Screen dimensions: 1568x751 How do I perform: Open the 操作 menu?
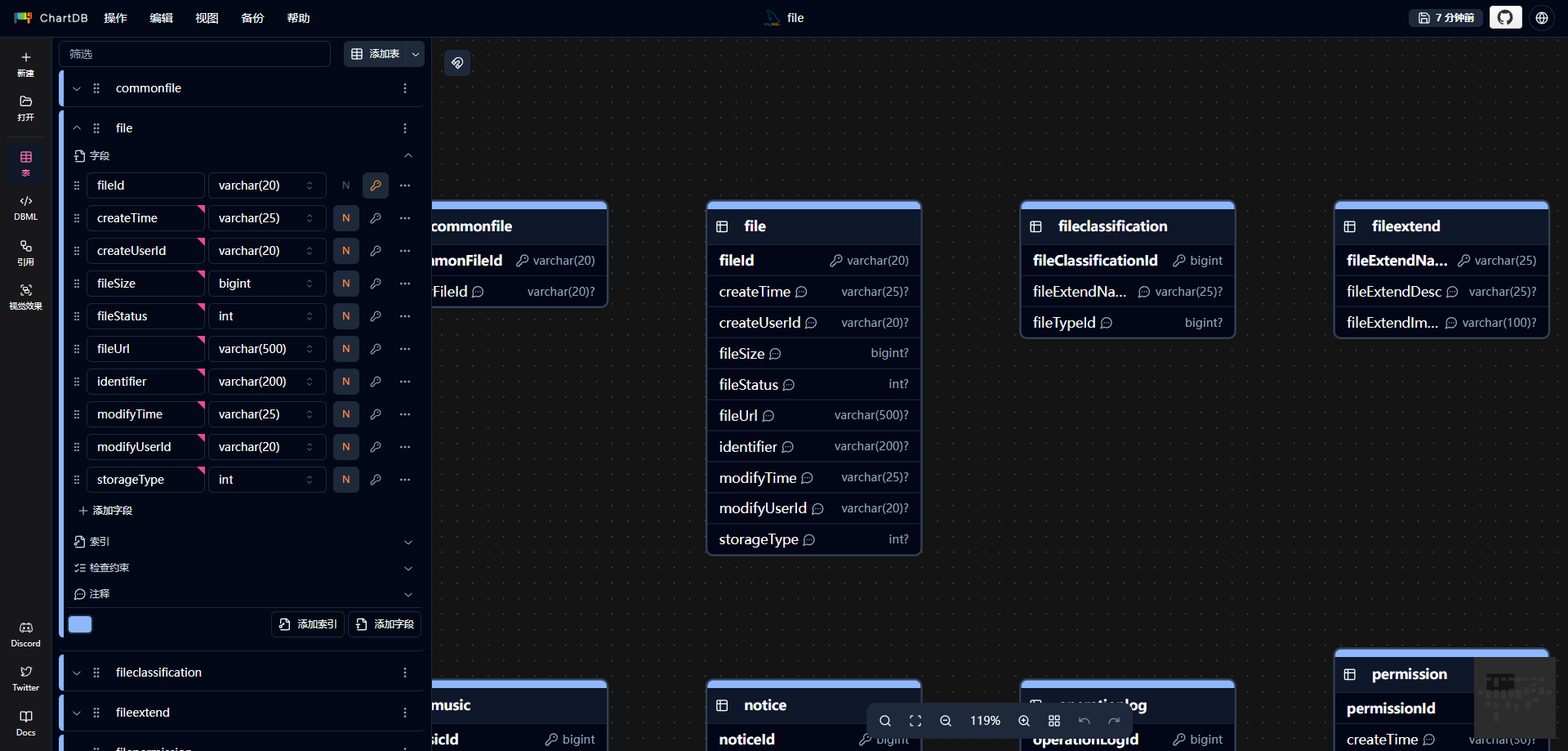click(116, 18)
